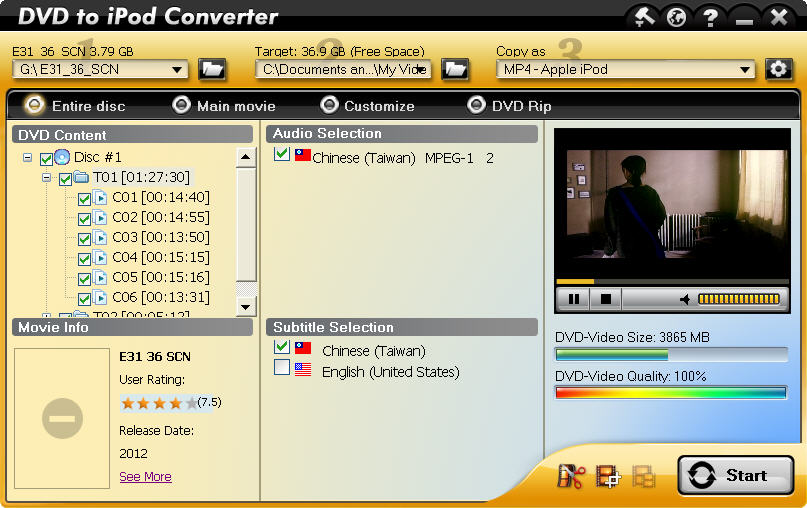This screenshot has width=807, height=508.
Task: Click the crop video film icon
Action: tap(608, 476)
